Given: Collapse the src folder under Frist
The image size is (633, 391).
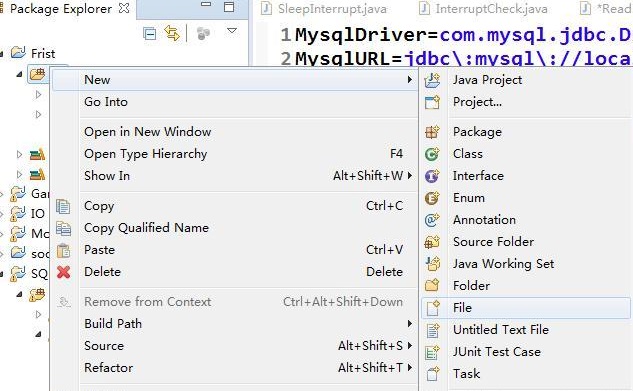Looking at the screenshot, I should coord(19,74).
